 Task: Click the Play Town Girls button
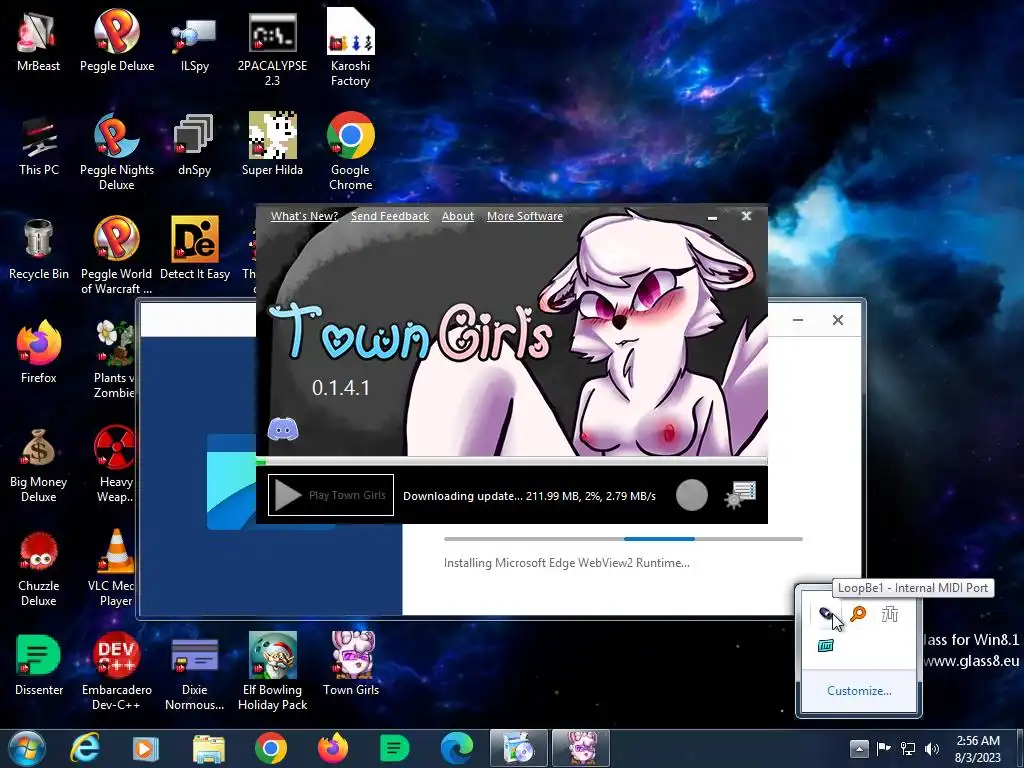click(x=331, y=495)
